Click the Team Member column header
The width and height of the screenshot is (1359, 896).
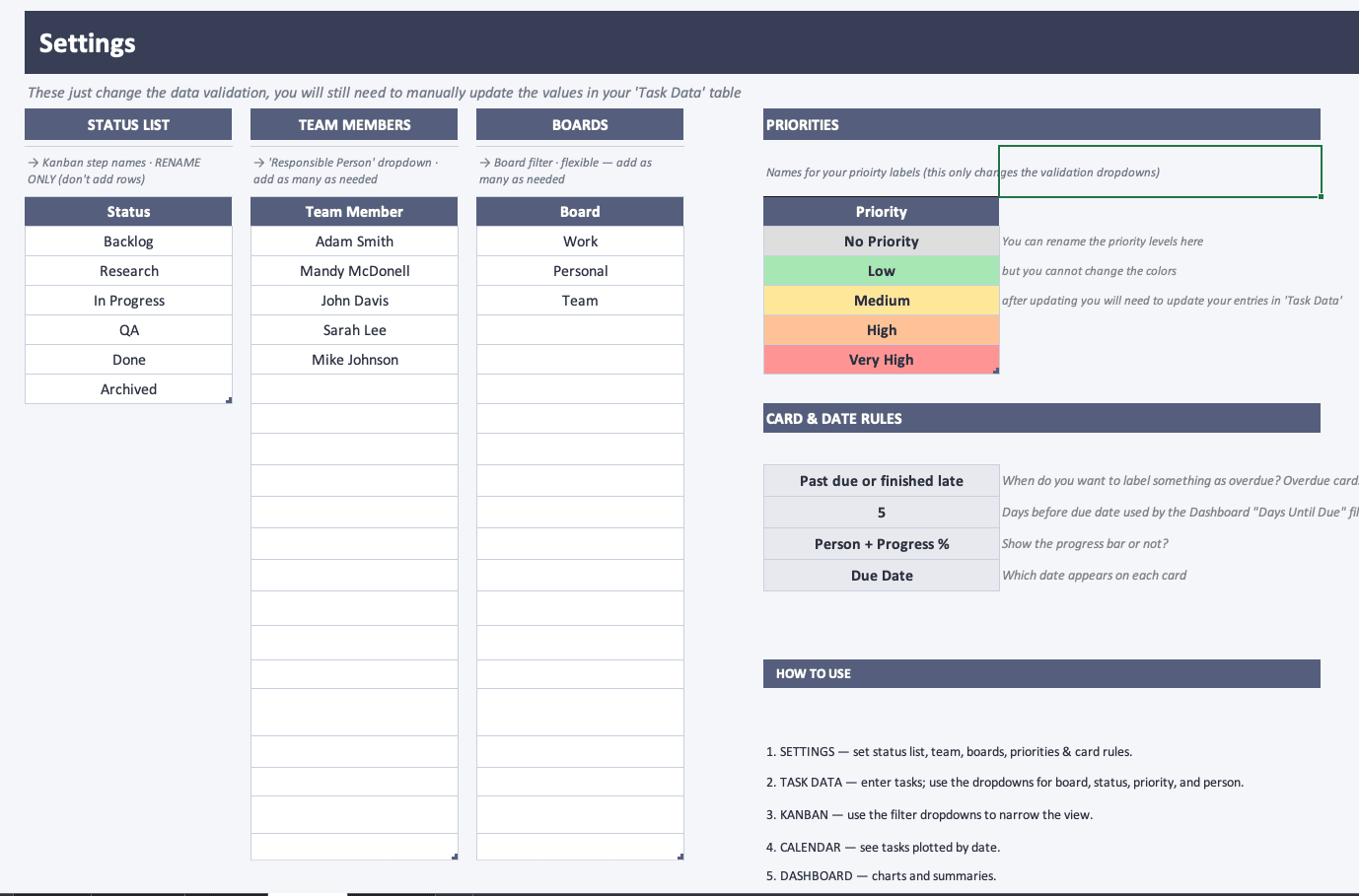[x=354, y=212]
